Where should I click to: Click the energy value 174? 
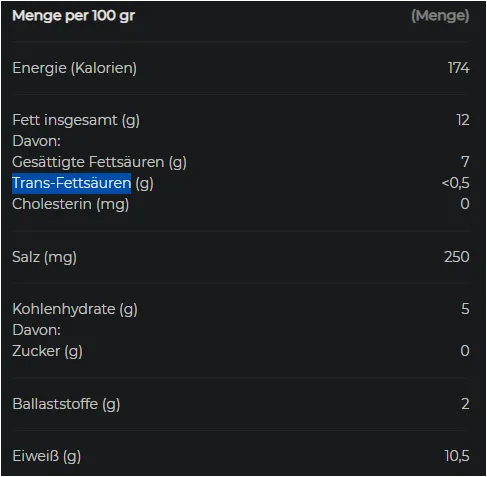[459, 68]
